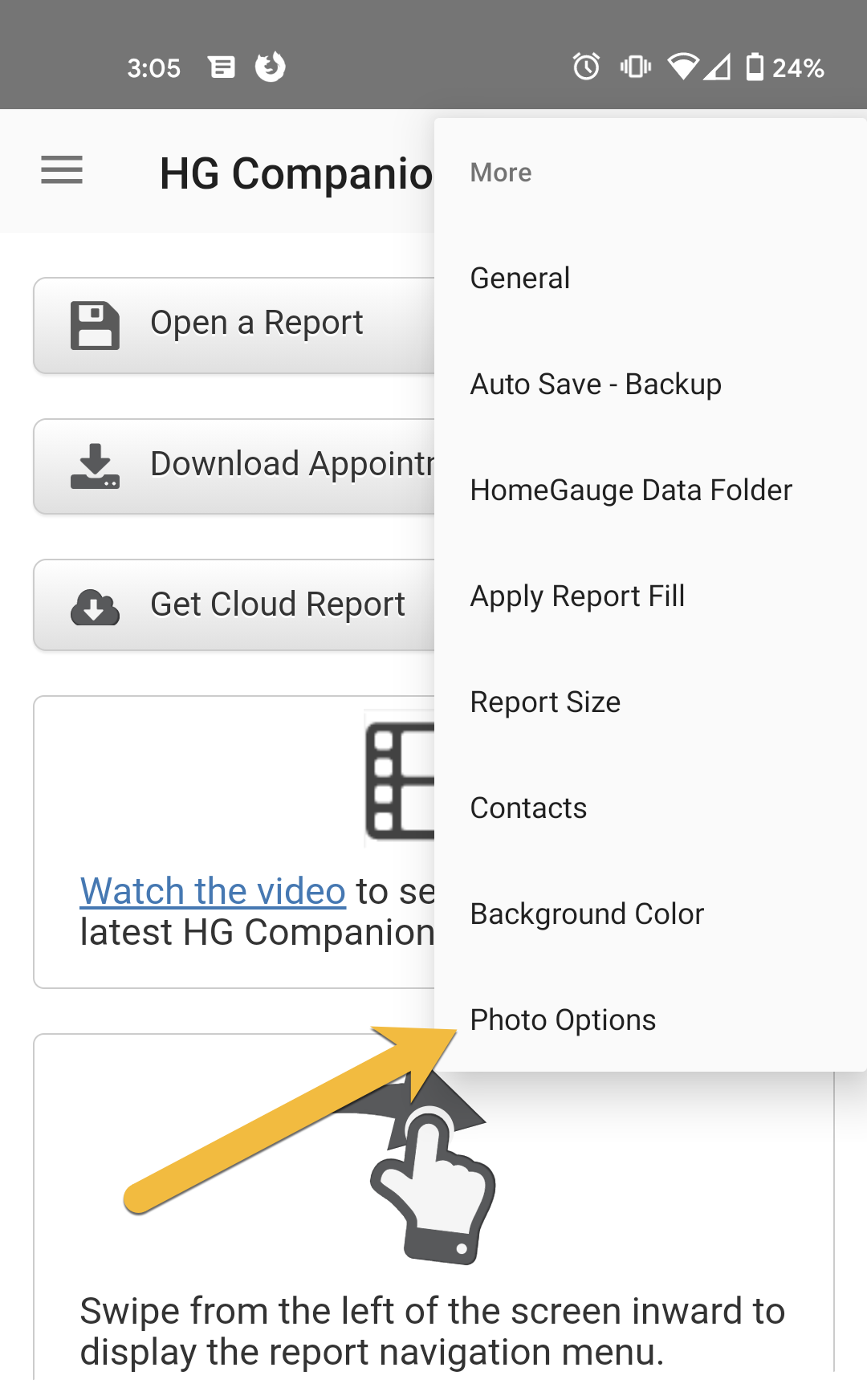Viewport: 867px width, 1400px height.
Task: Choose Background Color menu item
Action: (x=587, y=914)
